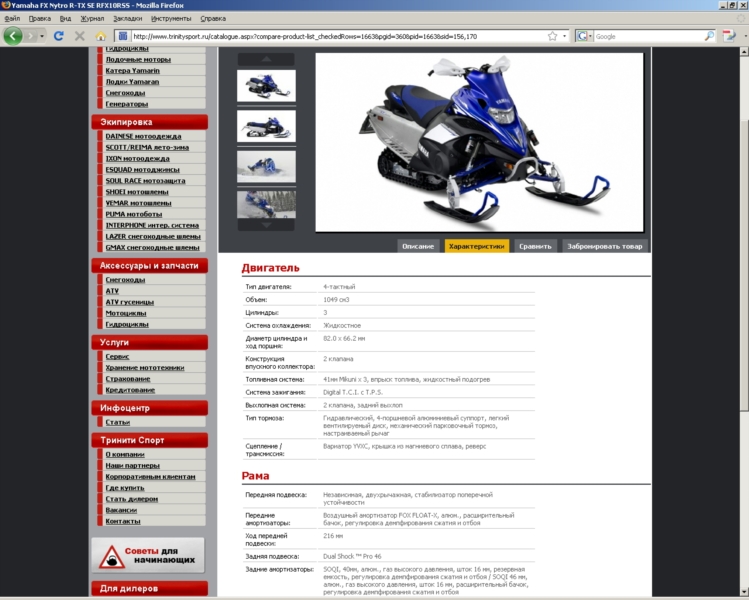Open the Закладки menu
This screenshot has height=600, width=749.
[x=128, y=19]
